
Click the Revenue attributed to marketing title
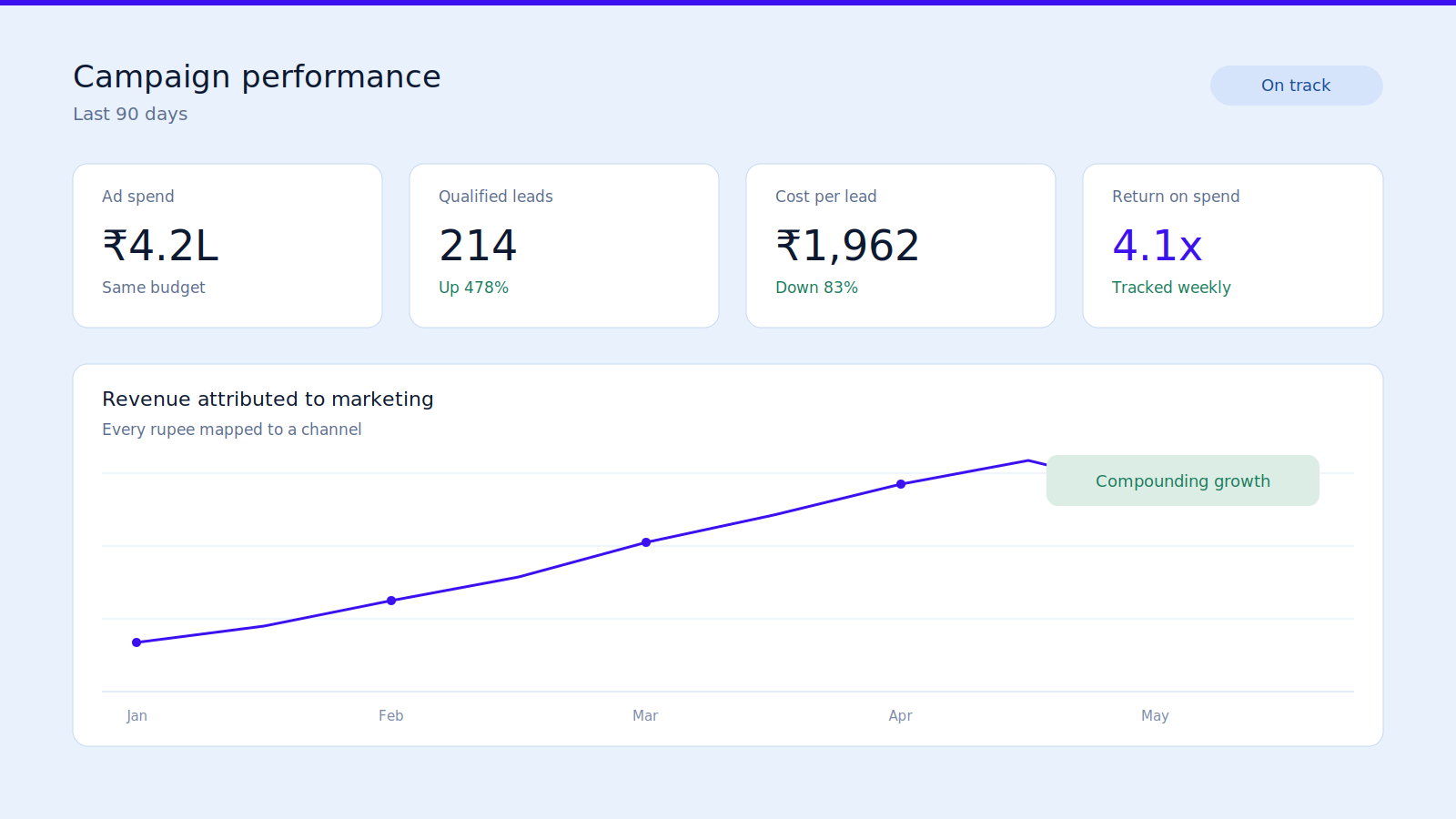[x=268, y=399]
